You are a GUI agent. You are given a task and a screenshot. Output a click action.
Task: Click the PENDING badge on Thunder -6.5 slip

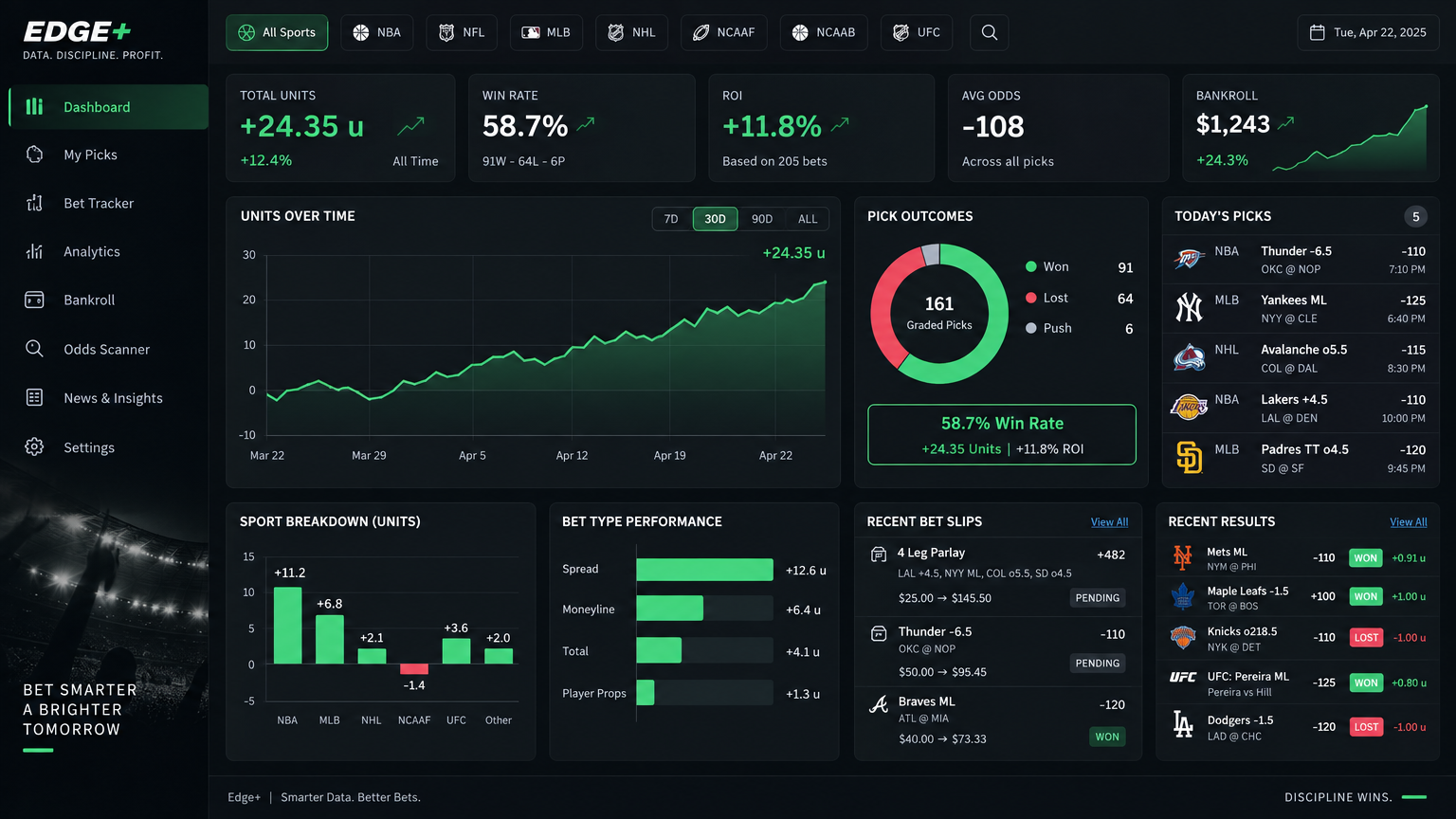(1098, 664)
